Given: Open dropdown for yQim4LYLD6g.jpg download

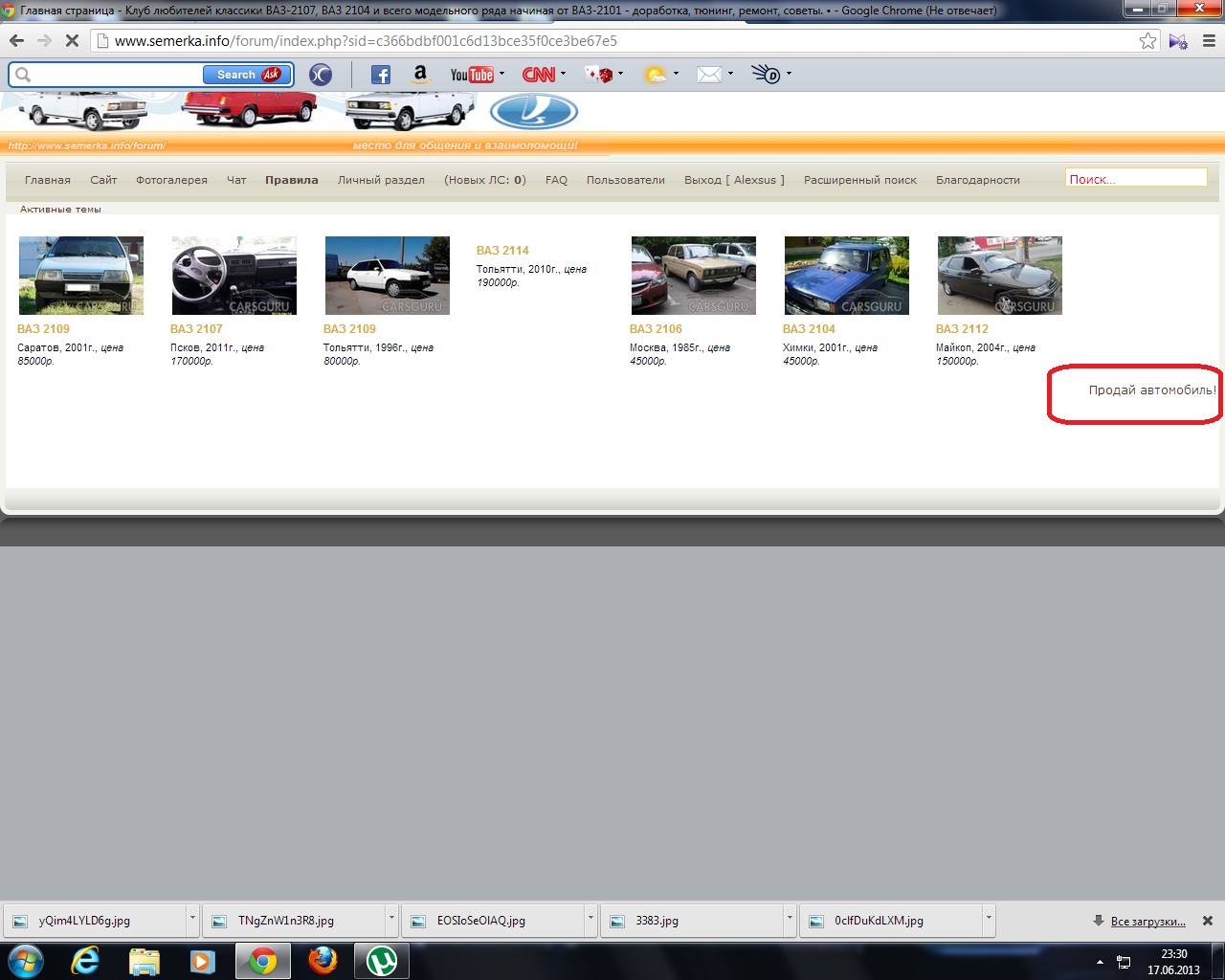Looking at the screenshot, I should pyautogui.click(x=192, y=919).
